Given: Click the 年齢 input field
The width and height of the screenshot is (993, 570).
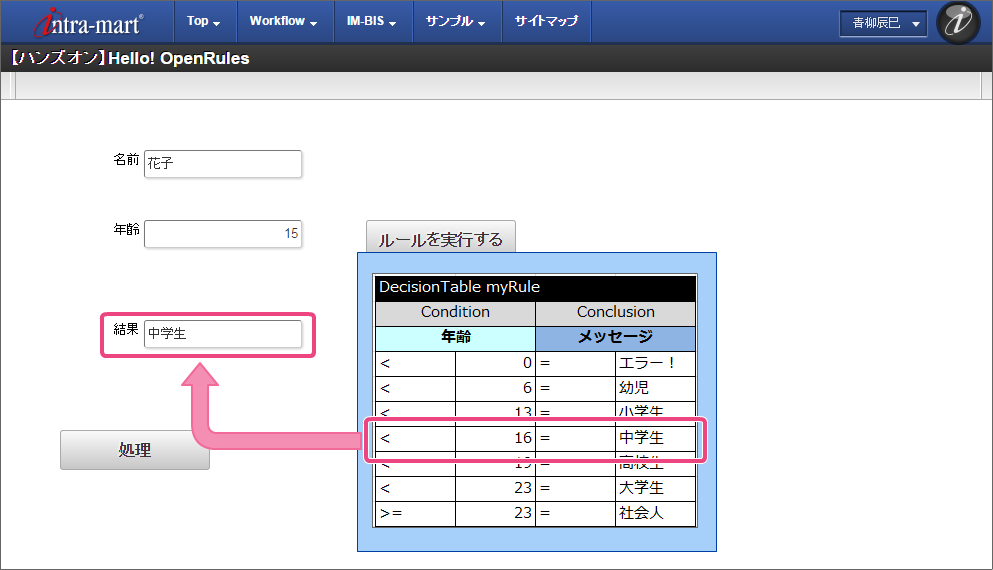Looking at the screenshot, I should pos(223,234).
